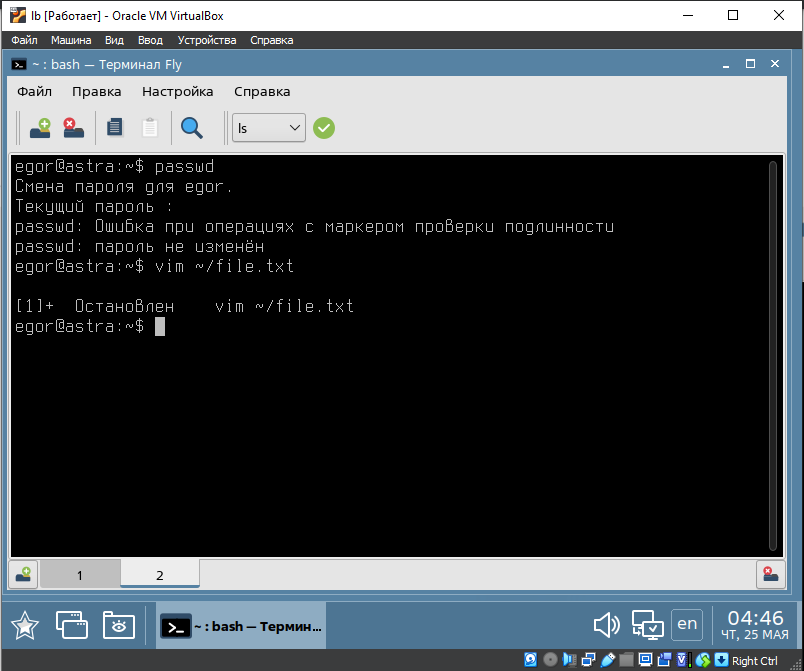This screenshot has height=671, width=804.
Task: Click the terminal vertical scrollbar
Action: coord(773,355)
